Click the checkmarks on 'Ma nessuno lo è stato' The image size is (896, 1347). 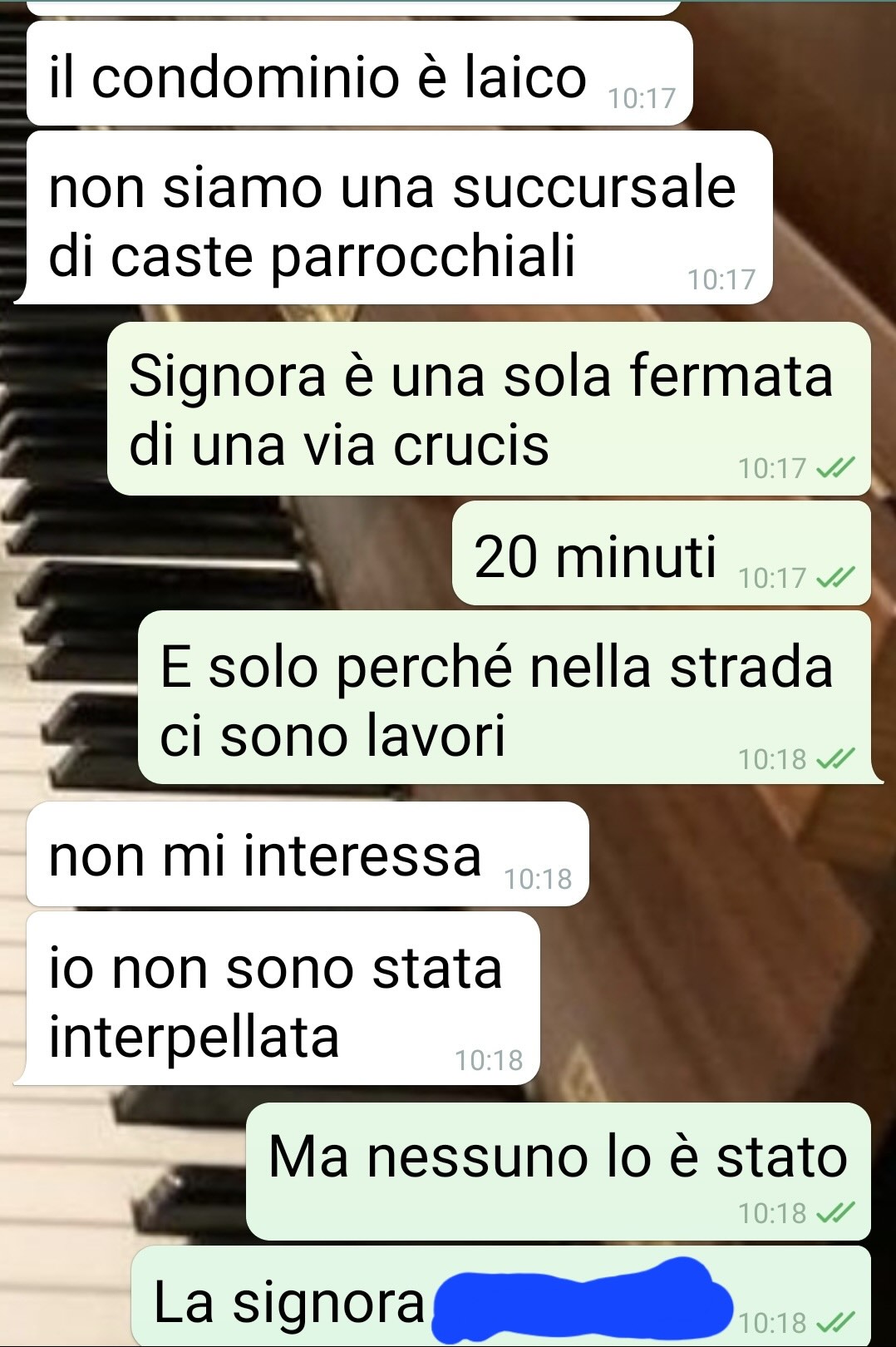[x=835, y=1213]
